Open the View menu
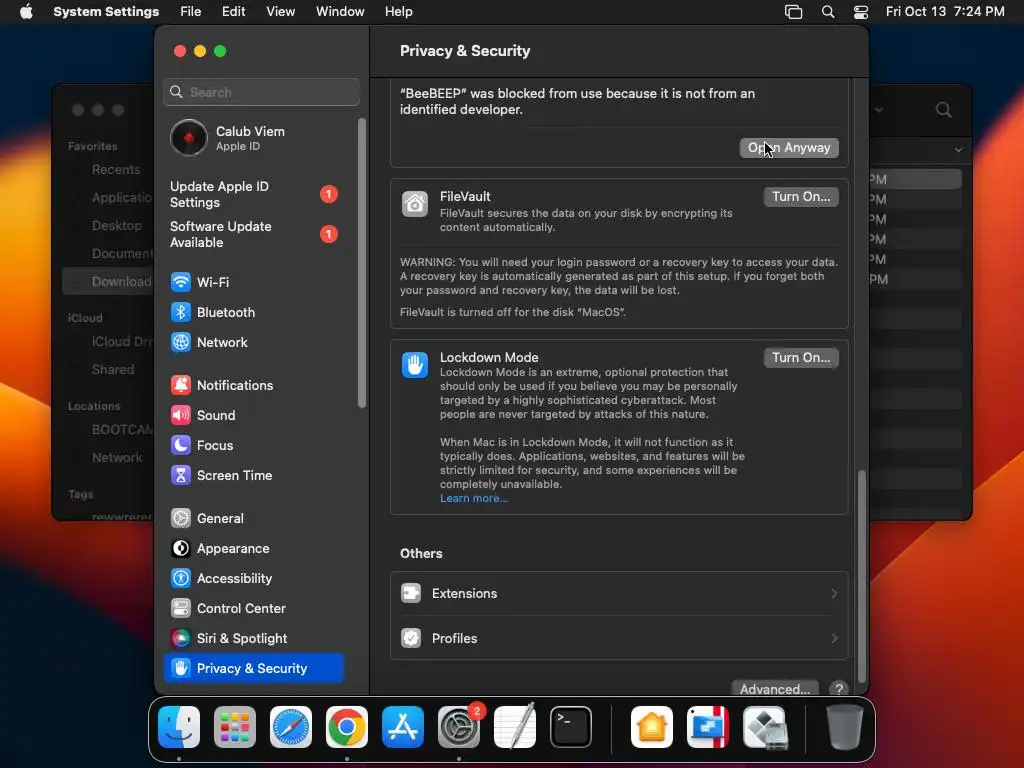 pos(280,12)
